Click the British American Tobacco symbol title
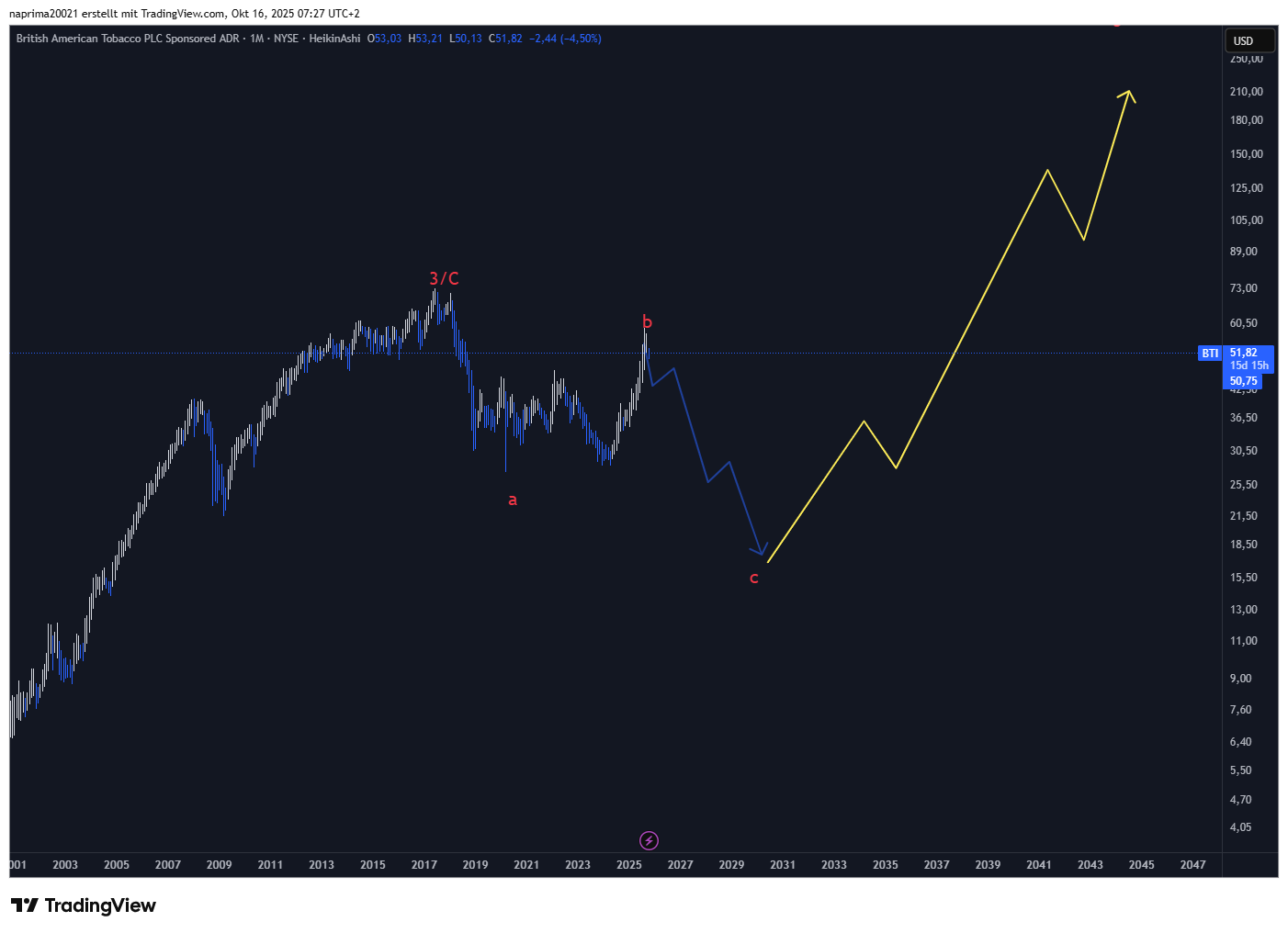The width and height of the screenshot is (1288, 933). pyautogui.click(x=127, y=39)
